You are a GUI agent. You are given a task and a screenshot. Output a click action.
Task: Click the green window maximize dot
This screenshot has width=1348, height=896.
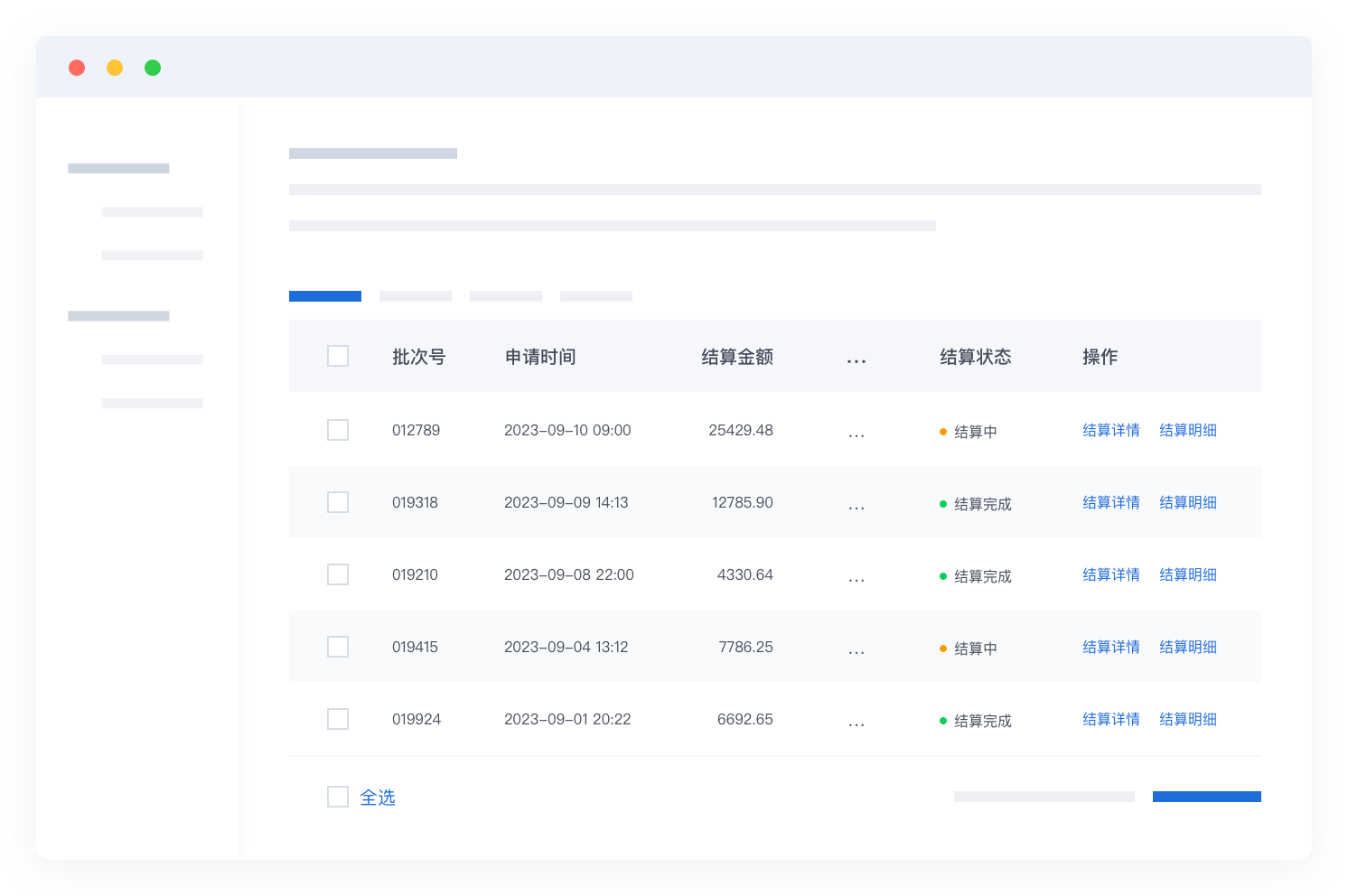[153, 68]
